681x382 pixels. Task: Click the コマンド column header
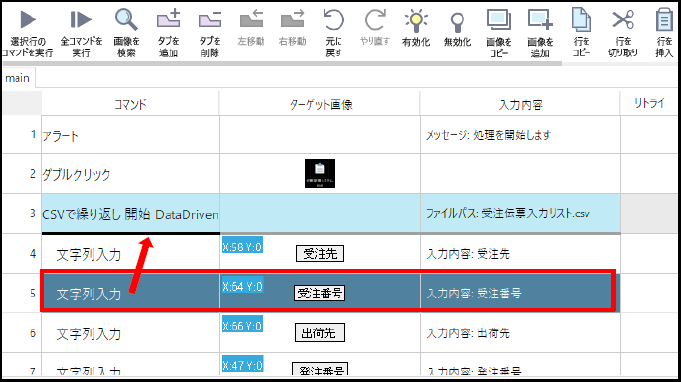tap(130, 104)
